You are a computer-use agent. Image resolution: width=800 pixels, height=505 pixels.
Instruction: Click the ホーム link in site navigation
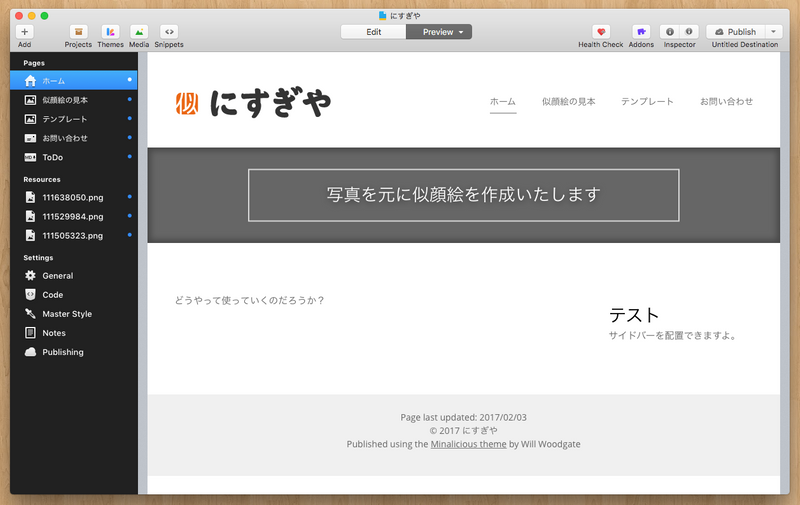[x=503, y=102]
